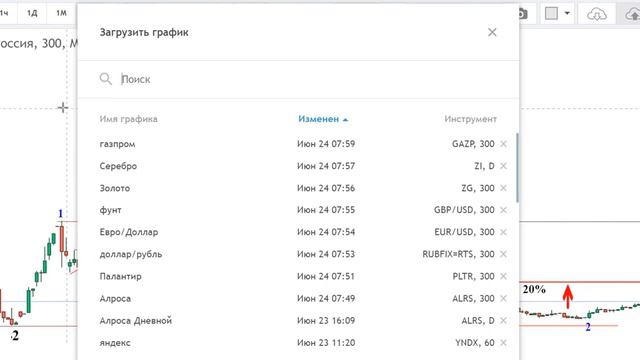
Task: Sort list by Инструмент column
Action: point(470,119)
